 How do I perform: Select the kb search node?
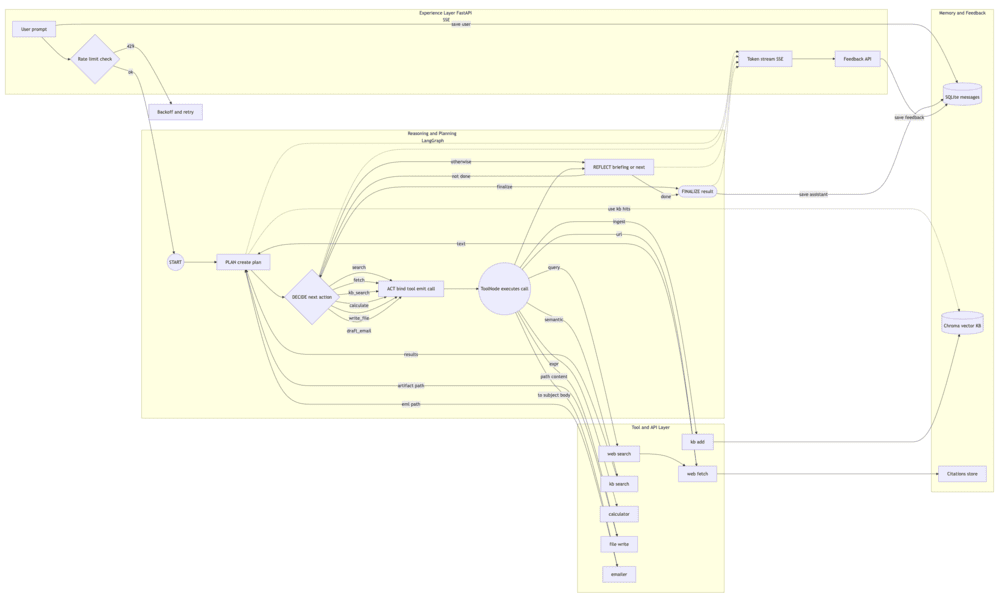point(618,483)
